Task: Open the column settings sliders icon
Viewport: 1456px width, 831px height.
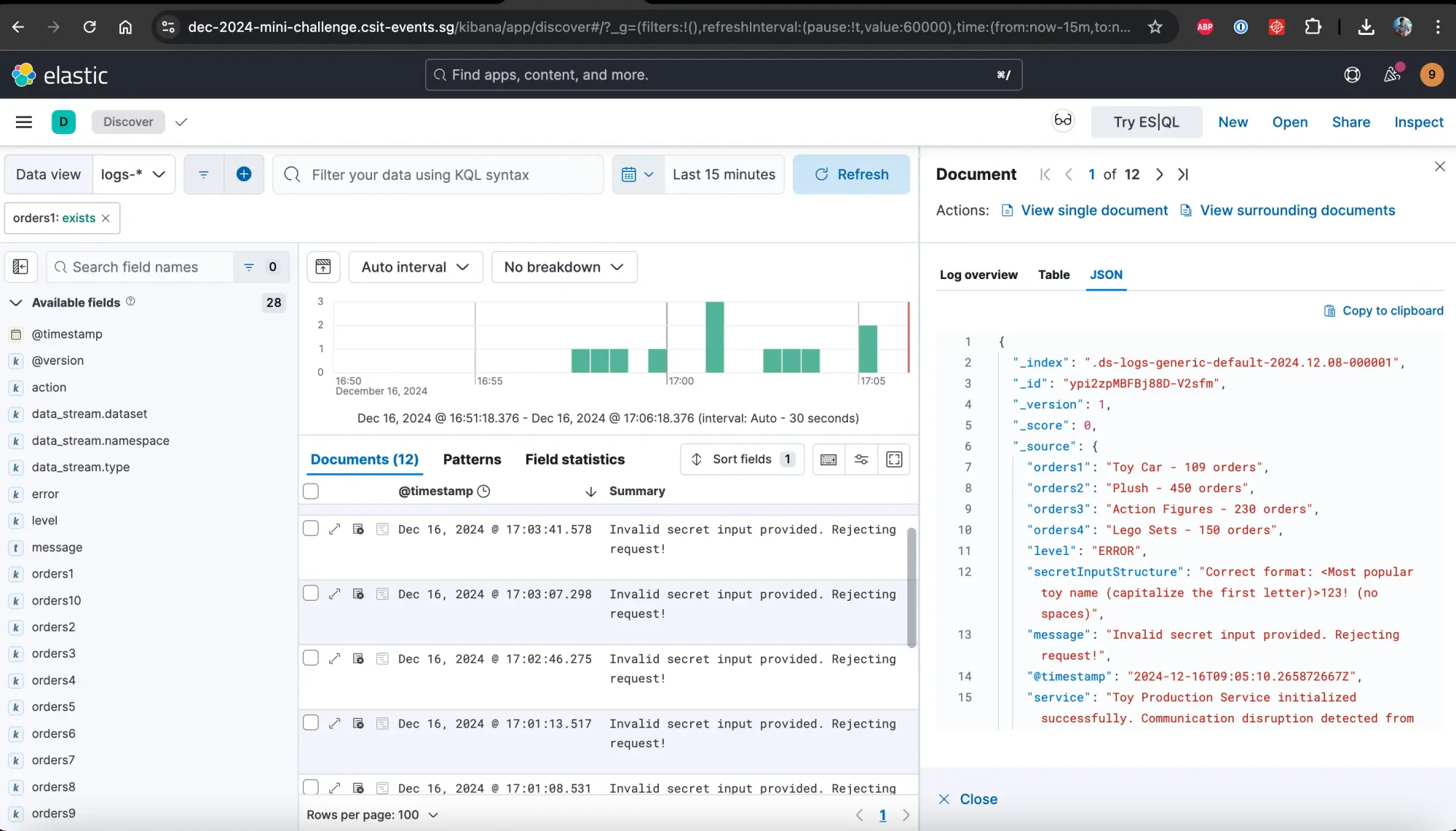Action: click(x=861, y=460)
